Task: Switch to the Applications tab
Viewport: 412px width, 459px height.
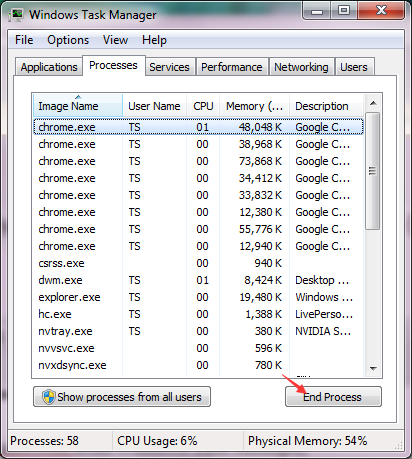Action: pyautogui.click(x=49, y=67)
